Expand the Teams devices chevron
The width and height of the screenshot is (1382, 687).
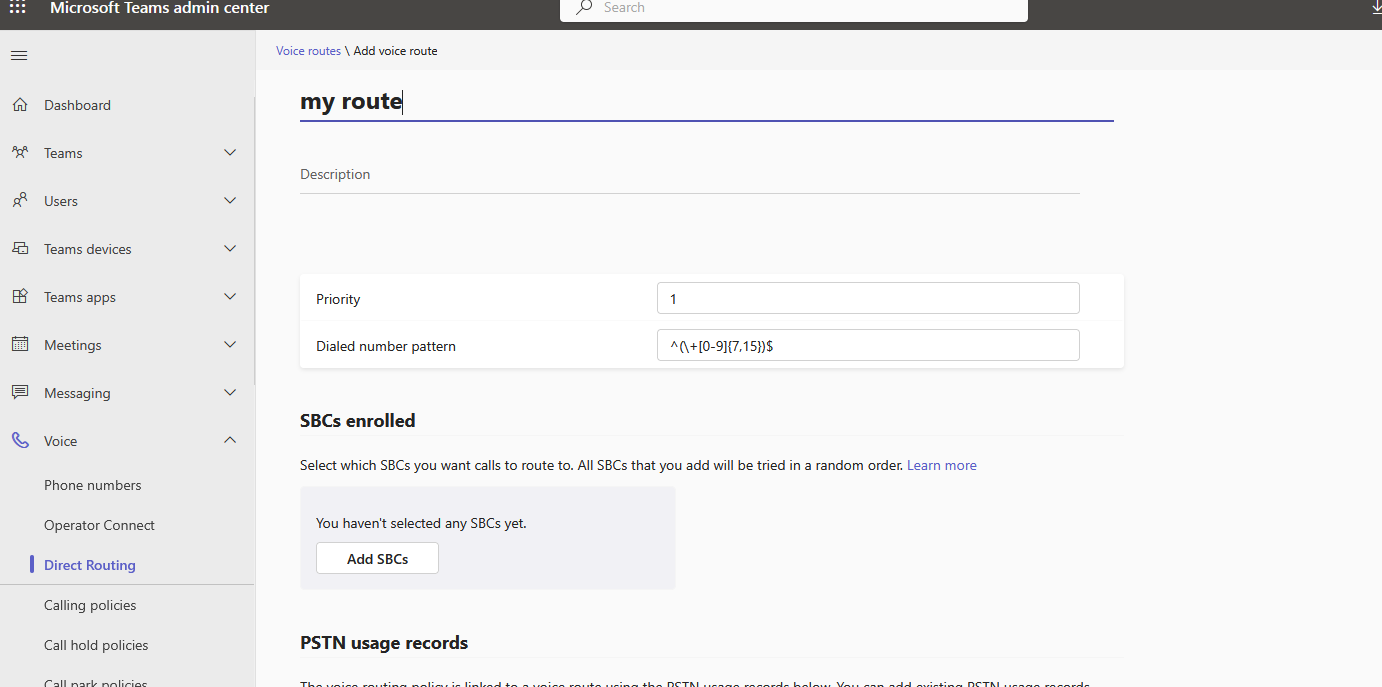(x=230, y=249)
